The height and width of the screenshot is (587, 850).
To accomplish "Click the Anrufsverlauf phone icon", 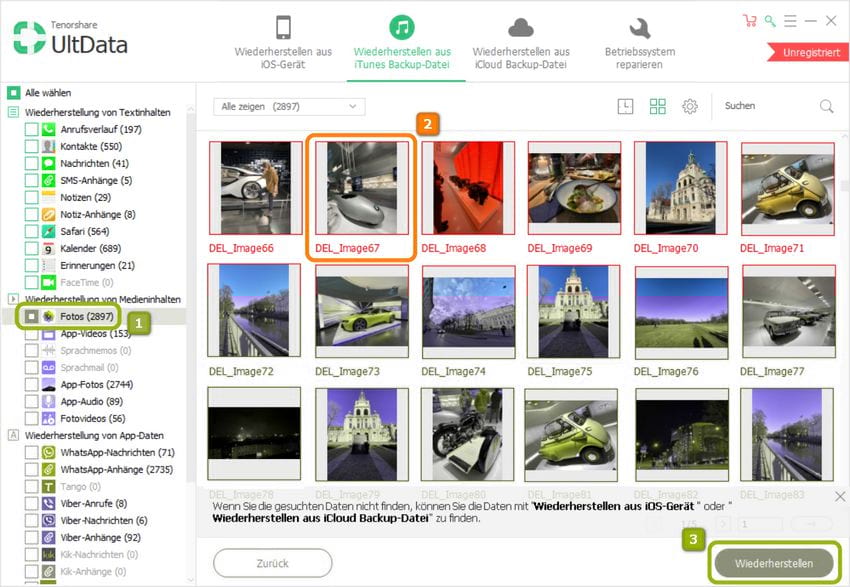I will 49,130.
